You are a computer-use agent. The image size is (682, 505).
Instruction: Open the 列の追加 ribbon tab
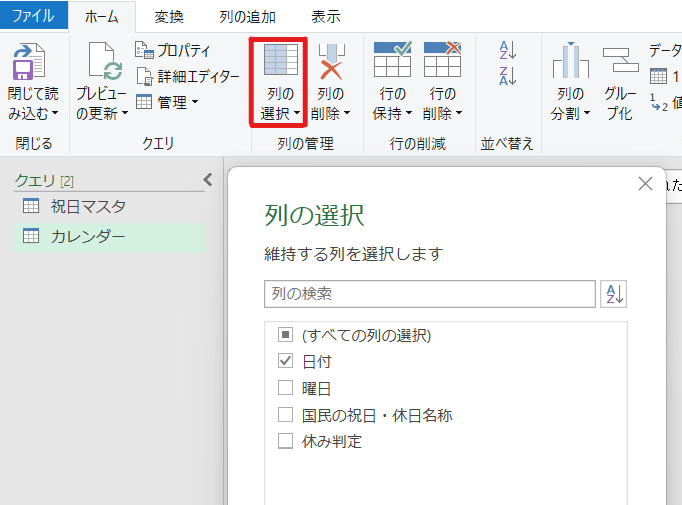point(247,16)
